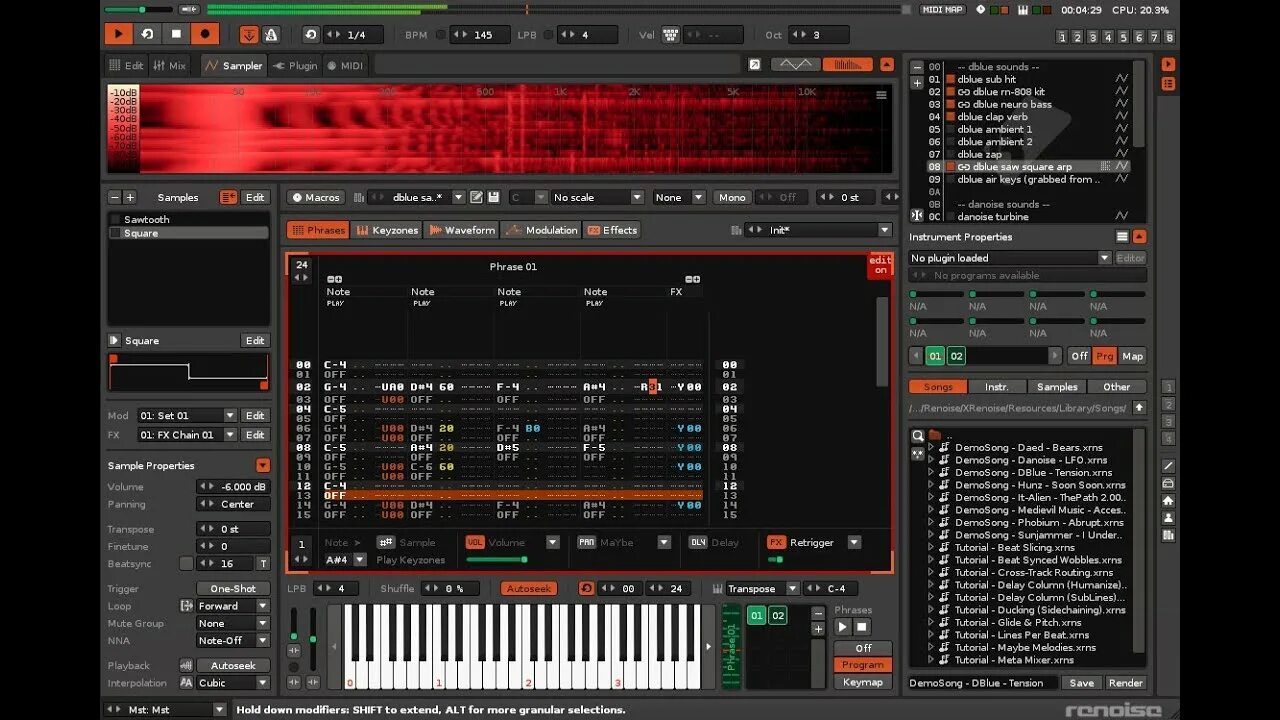Click the One-Shot trigger button
1280x720 pixels.
(233, 588)
